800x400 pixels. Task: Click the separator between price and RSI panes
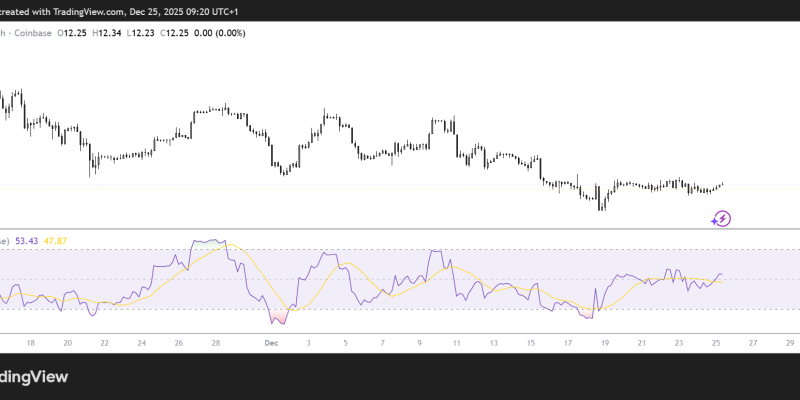[x=400, y=229]
